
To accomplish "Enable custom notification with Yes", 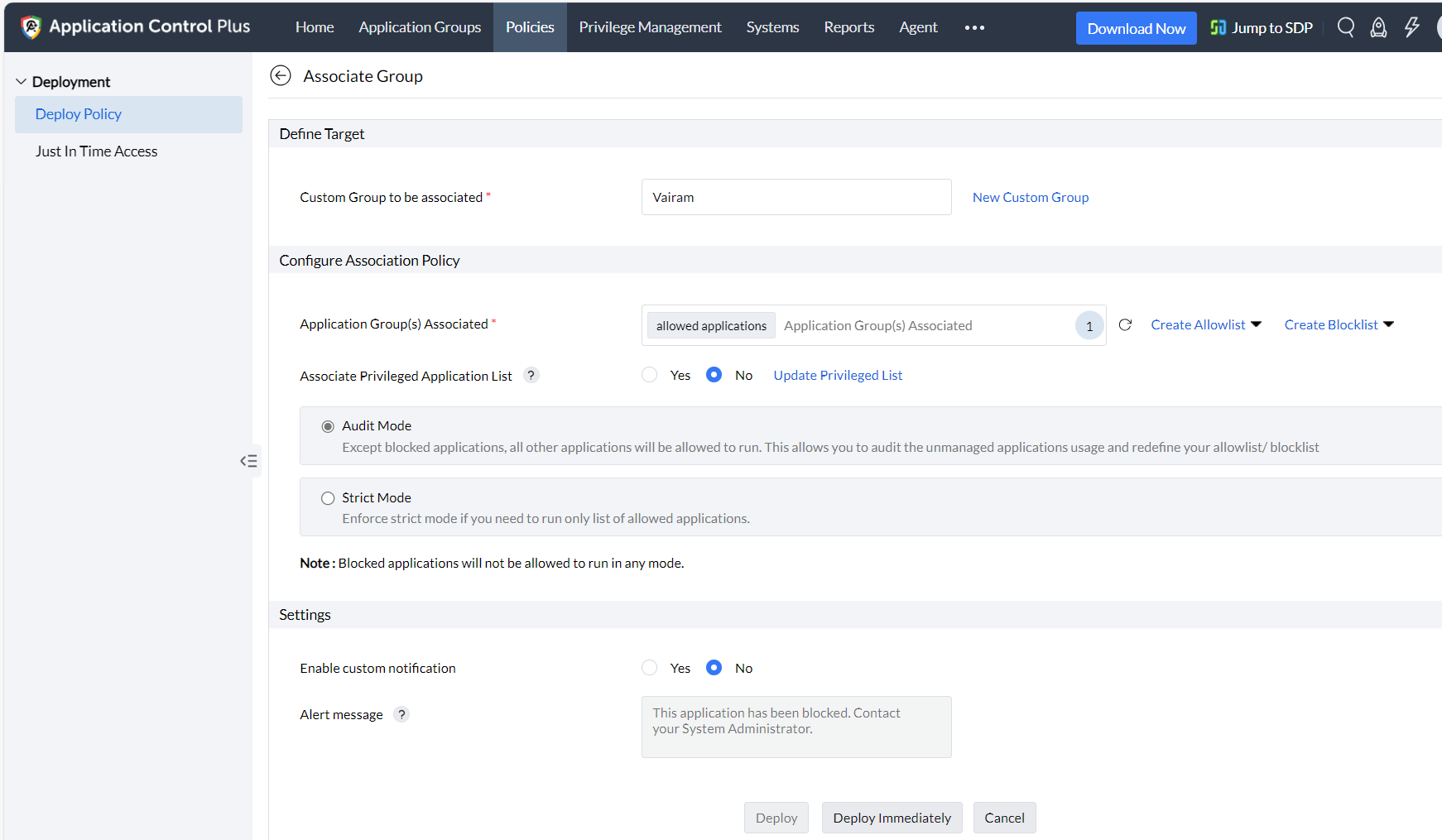I will point(650,668).
